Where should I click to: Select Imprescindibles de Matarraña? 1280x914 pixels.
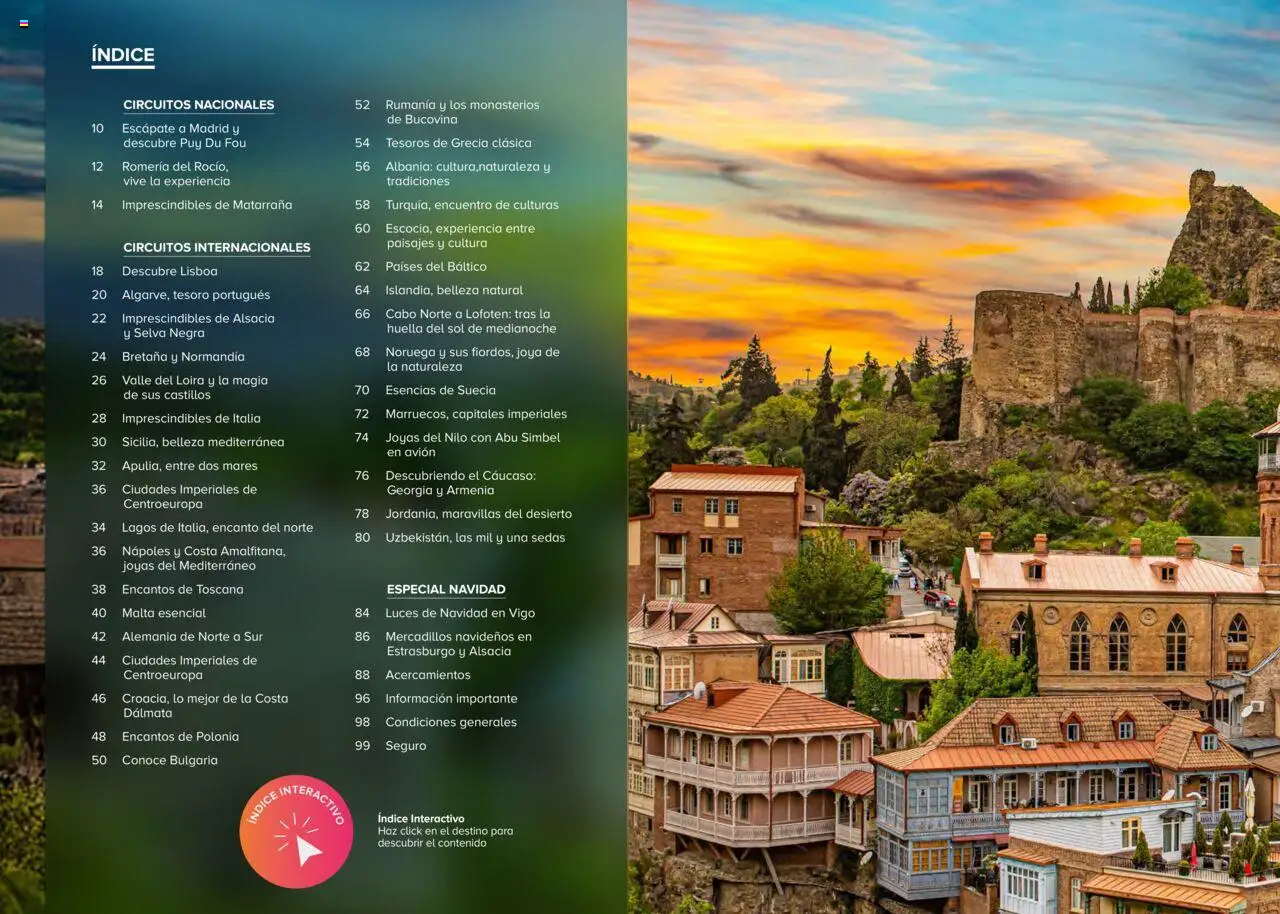tap(207, 205)
